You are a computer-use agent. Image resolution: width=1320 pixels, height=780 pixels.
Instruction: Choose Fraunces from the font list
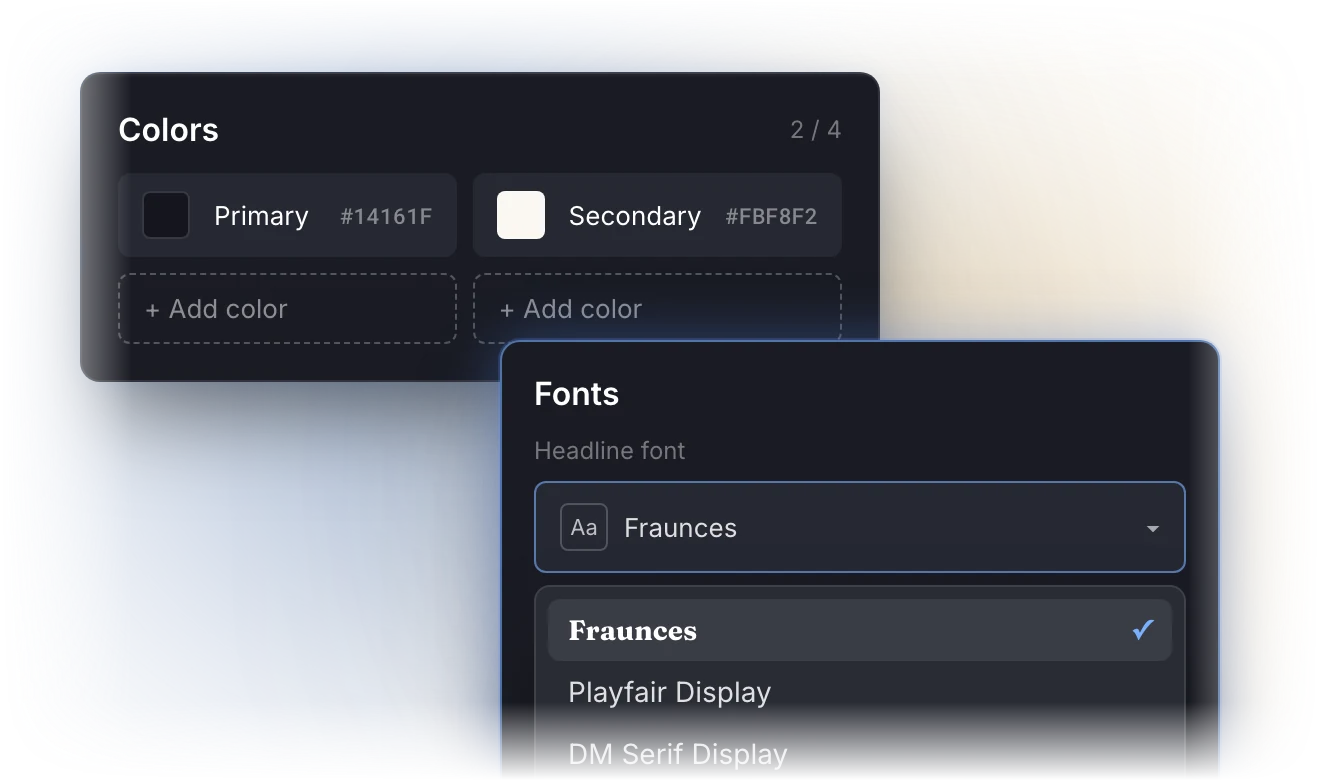point(860,630)
